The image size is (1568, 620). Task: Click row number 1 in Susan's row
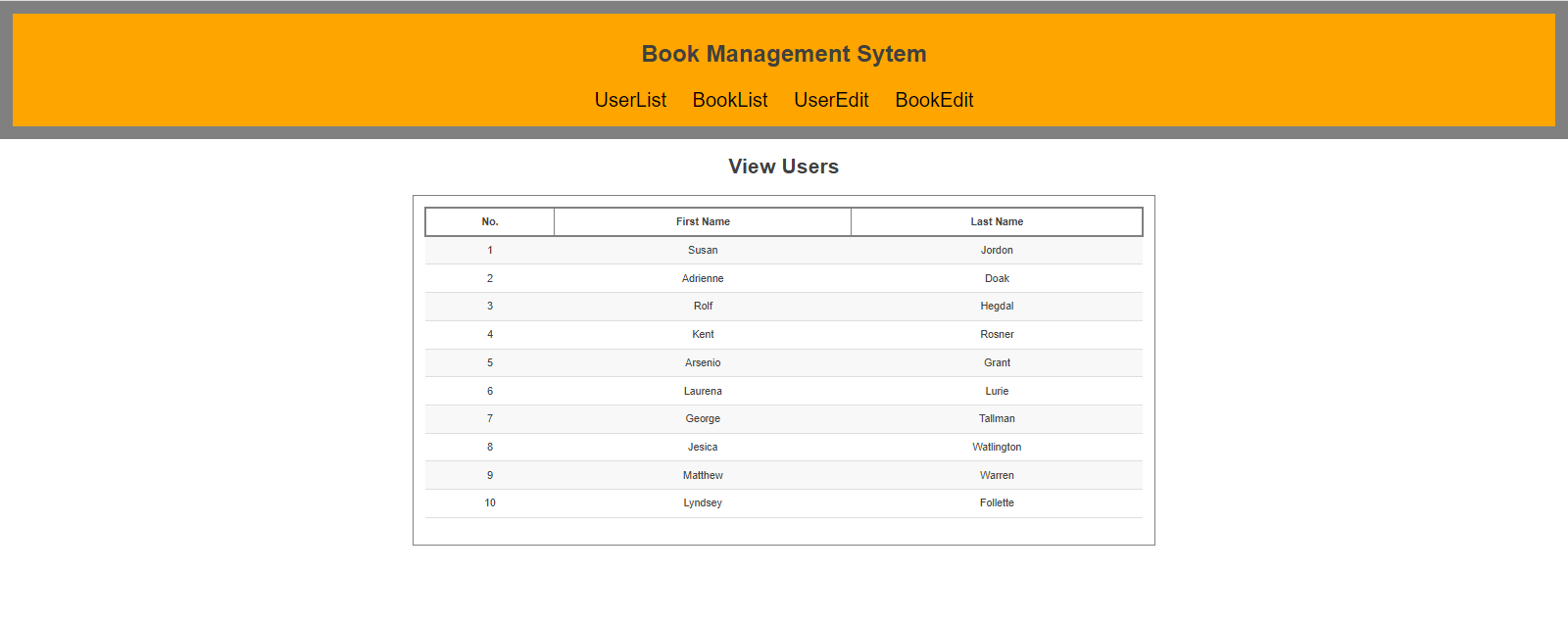click(x=490, y=250)
